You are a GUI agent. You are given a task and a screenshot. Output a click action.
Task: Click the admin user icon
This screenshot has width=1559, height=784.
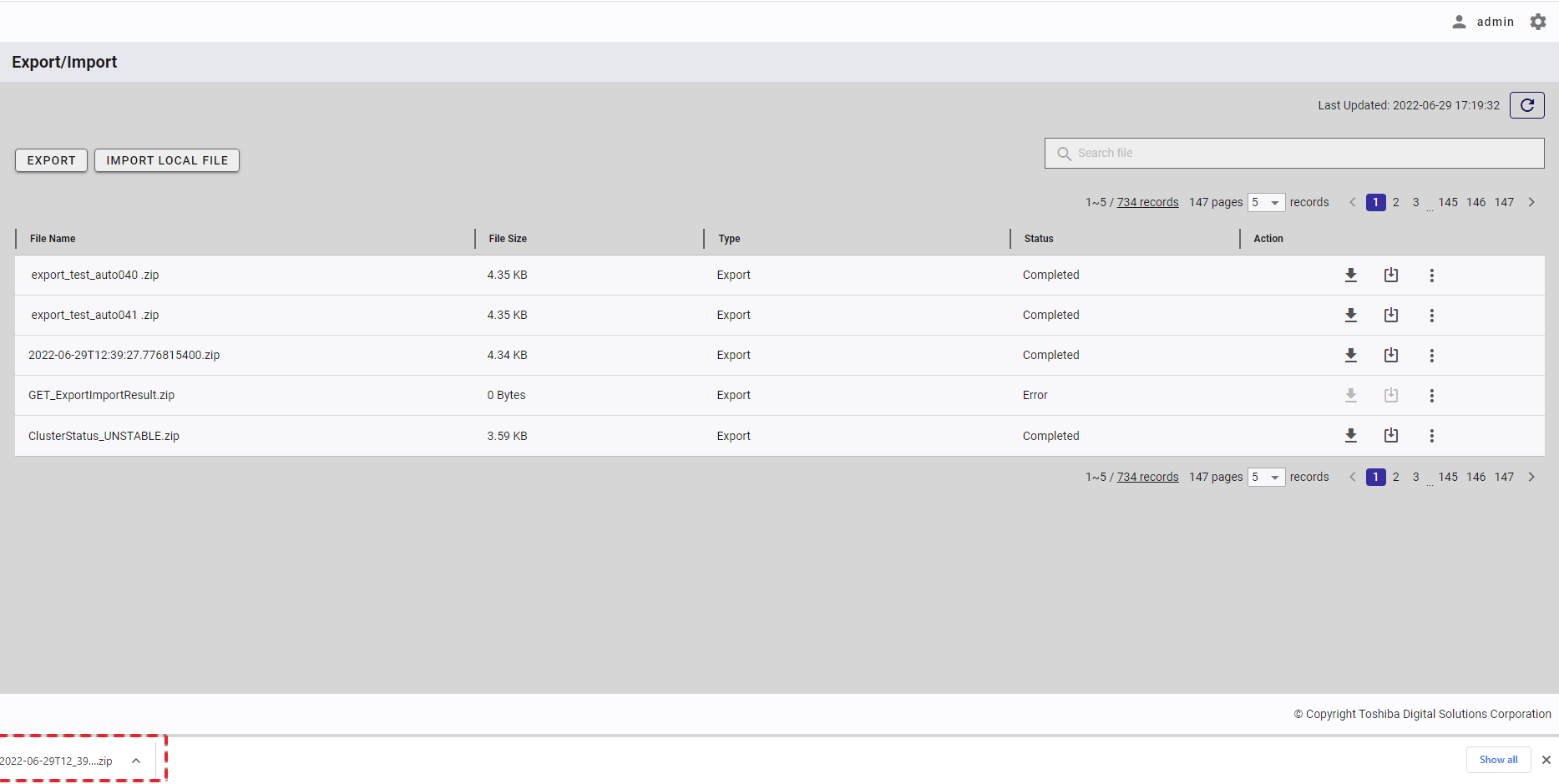pyautogui.click(x=1459, y=22)
